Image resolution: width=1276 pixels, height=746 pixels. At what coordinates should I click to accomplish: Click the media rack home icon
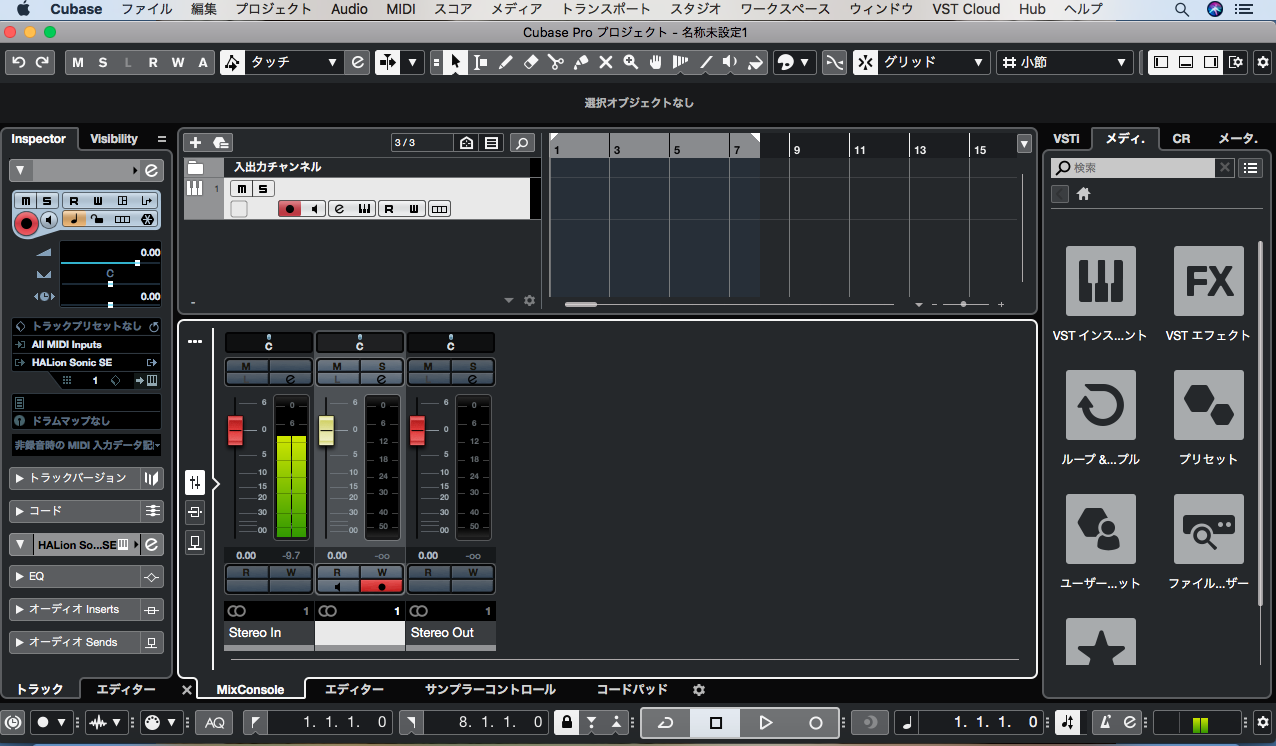click(1083, 194)
